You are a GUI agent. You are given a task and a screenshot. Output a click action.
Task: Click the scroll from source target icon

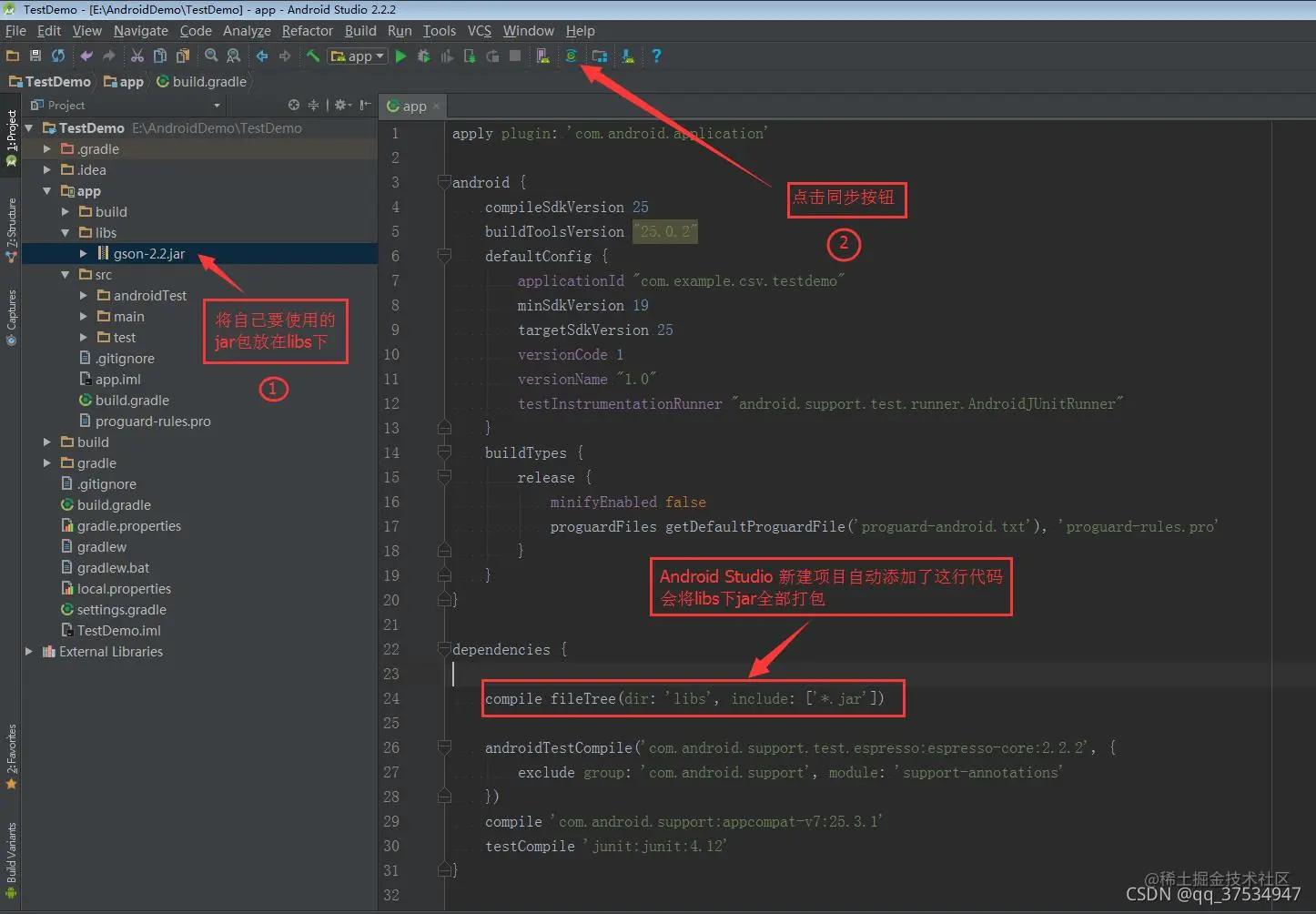pyautogui.click(x=294, y=105)
